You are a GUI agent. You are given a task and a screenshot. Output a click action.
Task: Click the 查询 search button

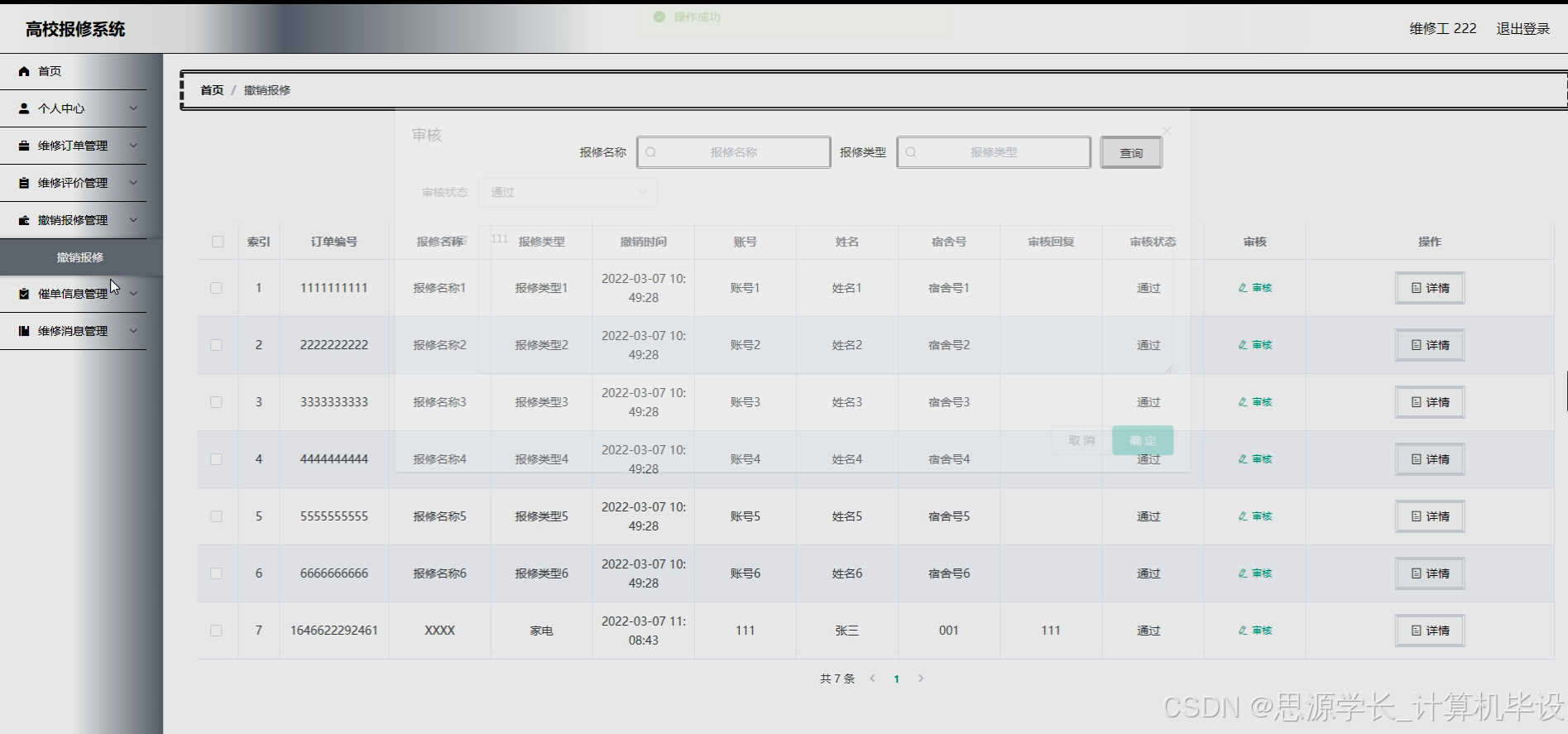click(1131, 153)
